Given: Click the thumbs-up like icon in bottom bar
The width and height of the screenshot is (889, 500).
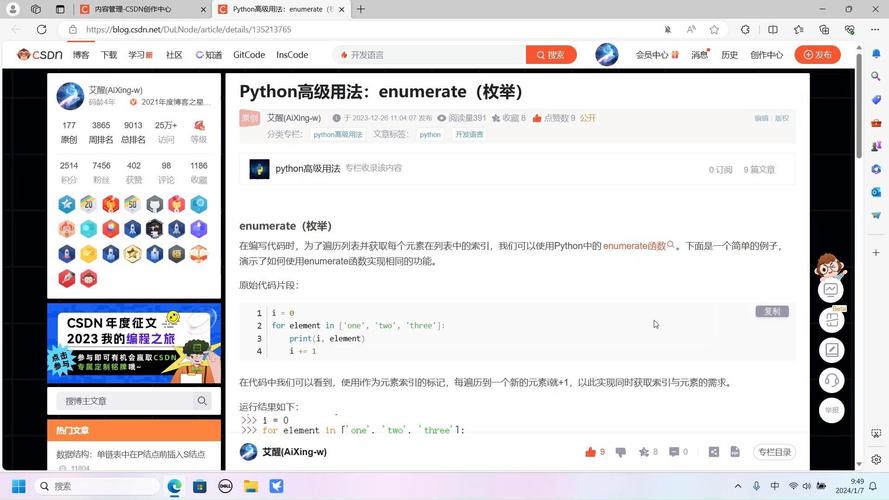Looking at the screenshot, I should (590, 452).
